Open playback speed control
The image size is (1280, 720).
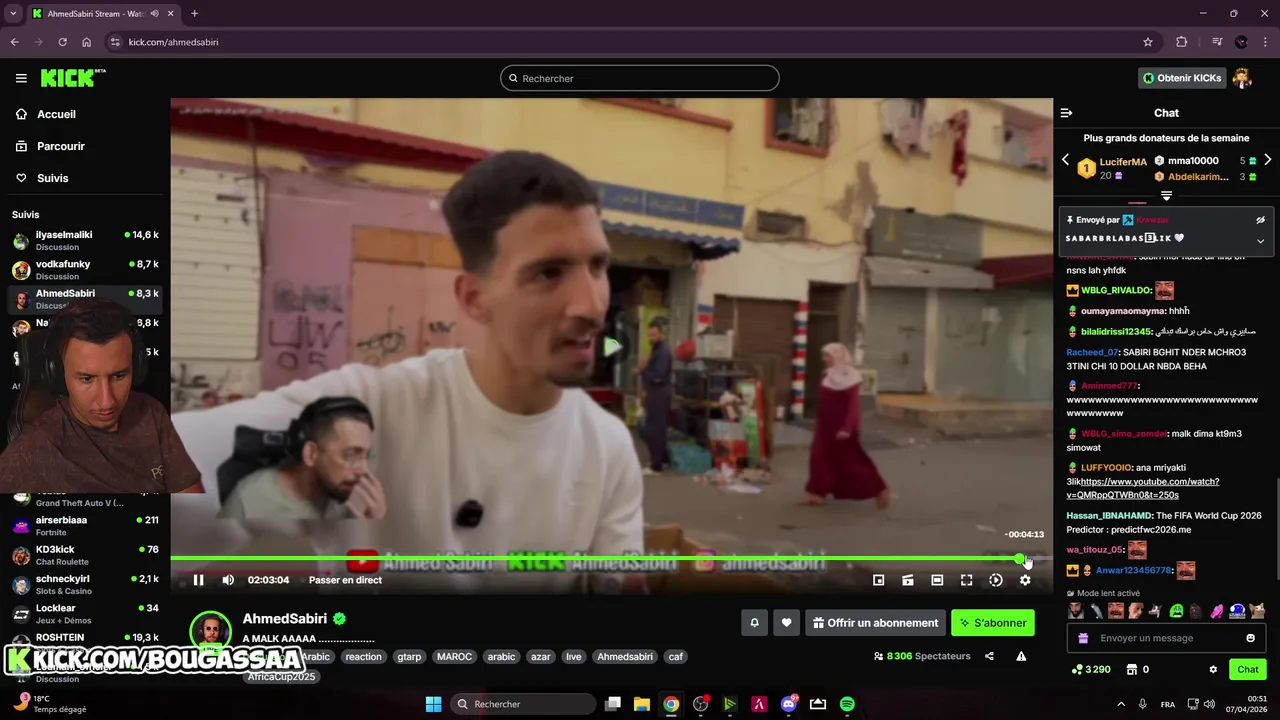(995, 580)
